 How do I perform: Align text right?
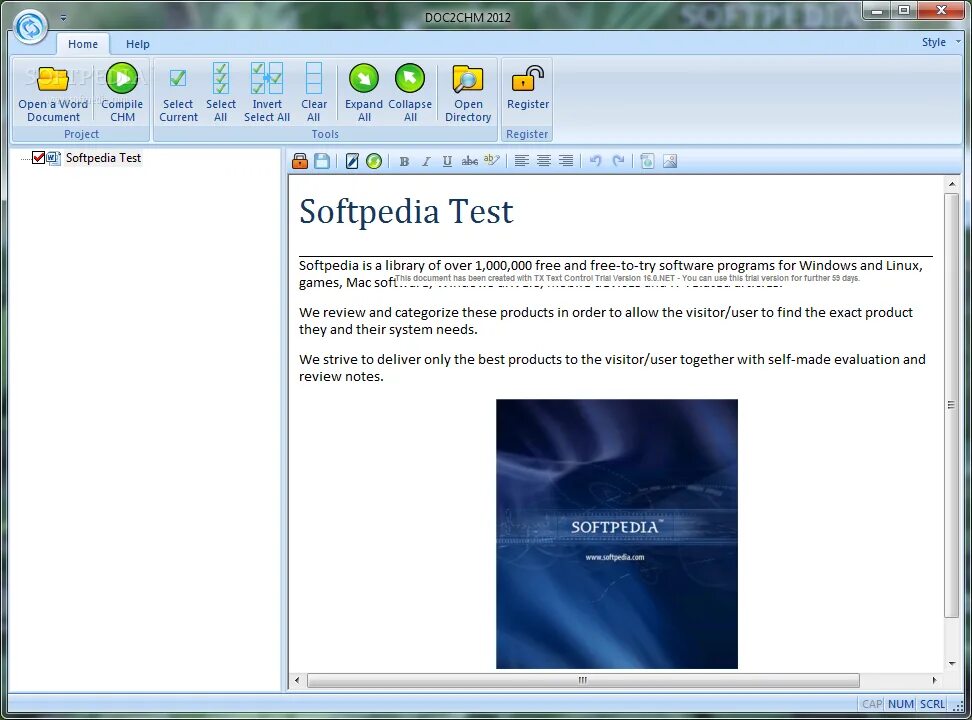pos(566,161)
